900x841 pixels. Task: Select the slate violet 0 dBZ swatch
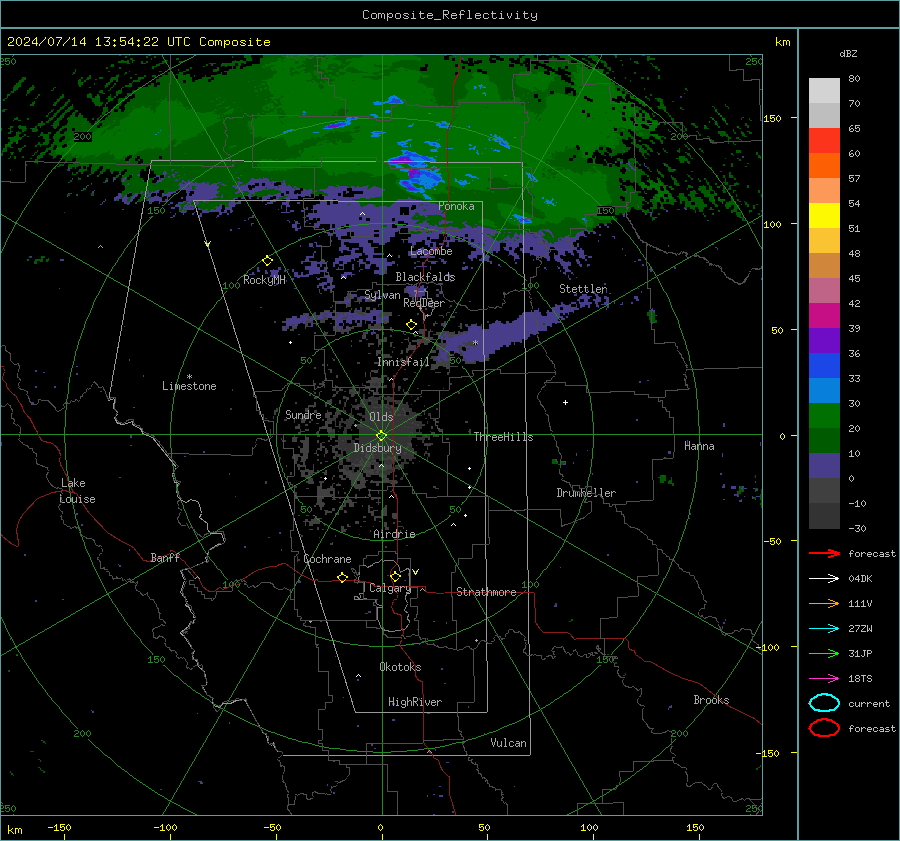point(824,466)
